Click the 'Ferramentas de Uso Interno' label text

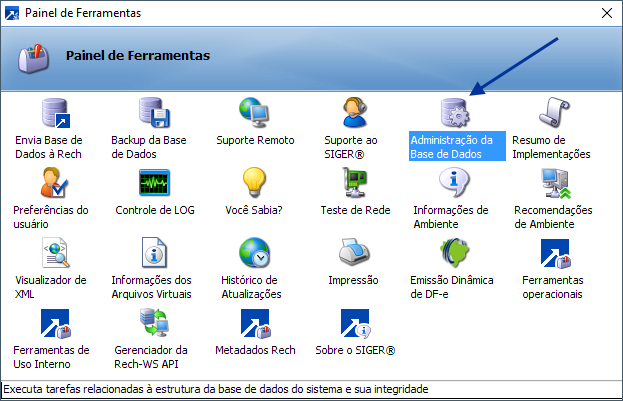[x=51, y=357]
